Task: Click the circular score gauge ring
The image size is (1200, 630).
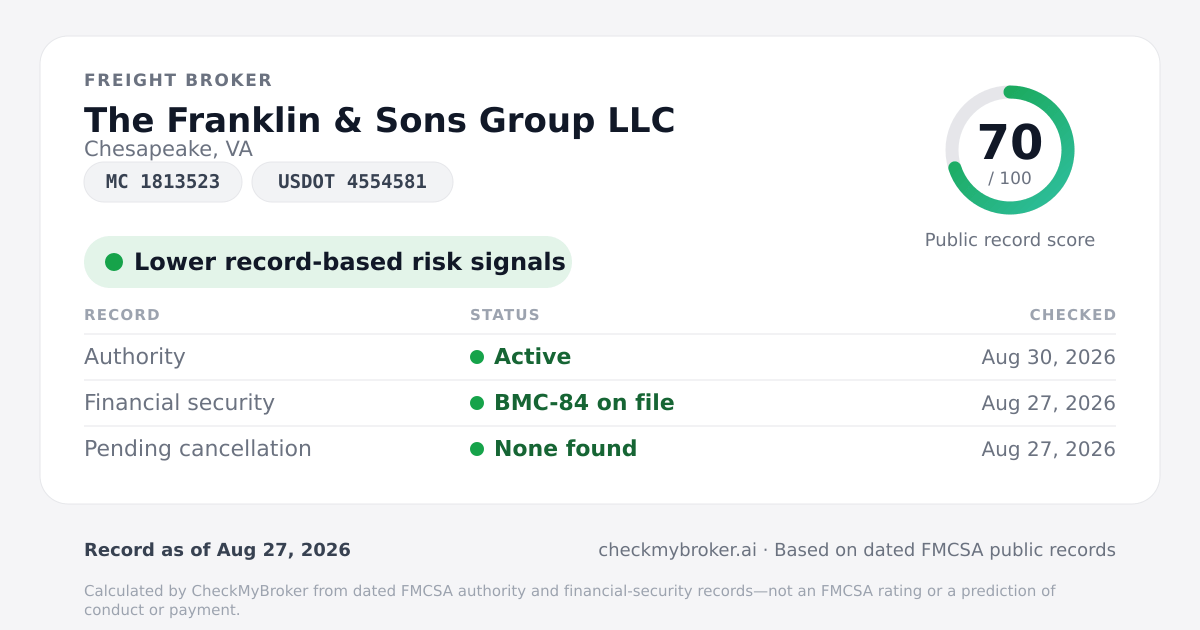Action: [1010, 150]
